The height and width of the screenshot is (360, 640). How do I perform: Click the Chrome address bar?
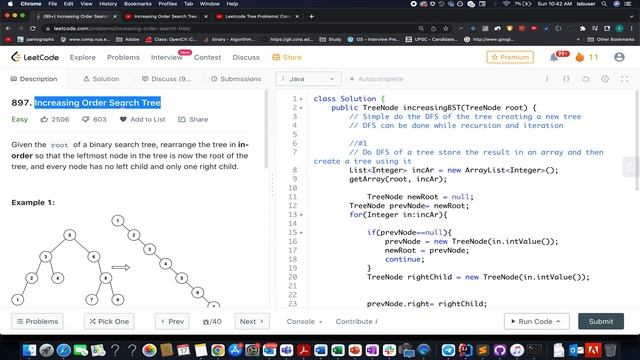click(229, 29)
